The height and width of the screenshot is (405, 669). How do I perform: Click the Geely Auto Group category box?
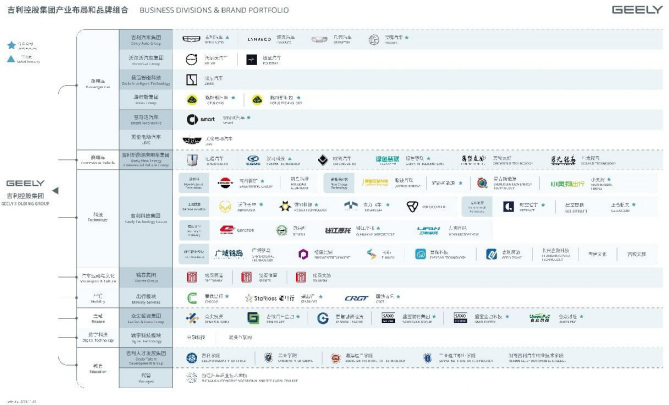pyautogui.click(x=146, y=39)
